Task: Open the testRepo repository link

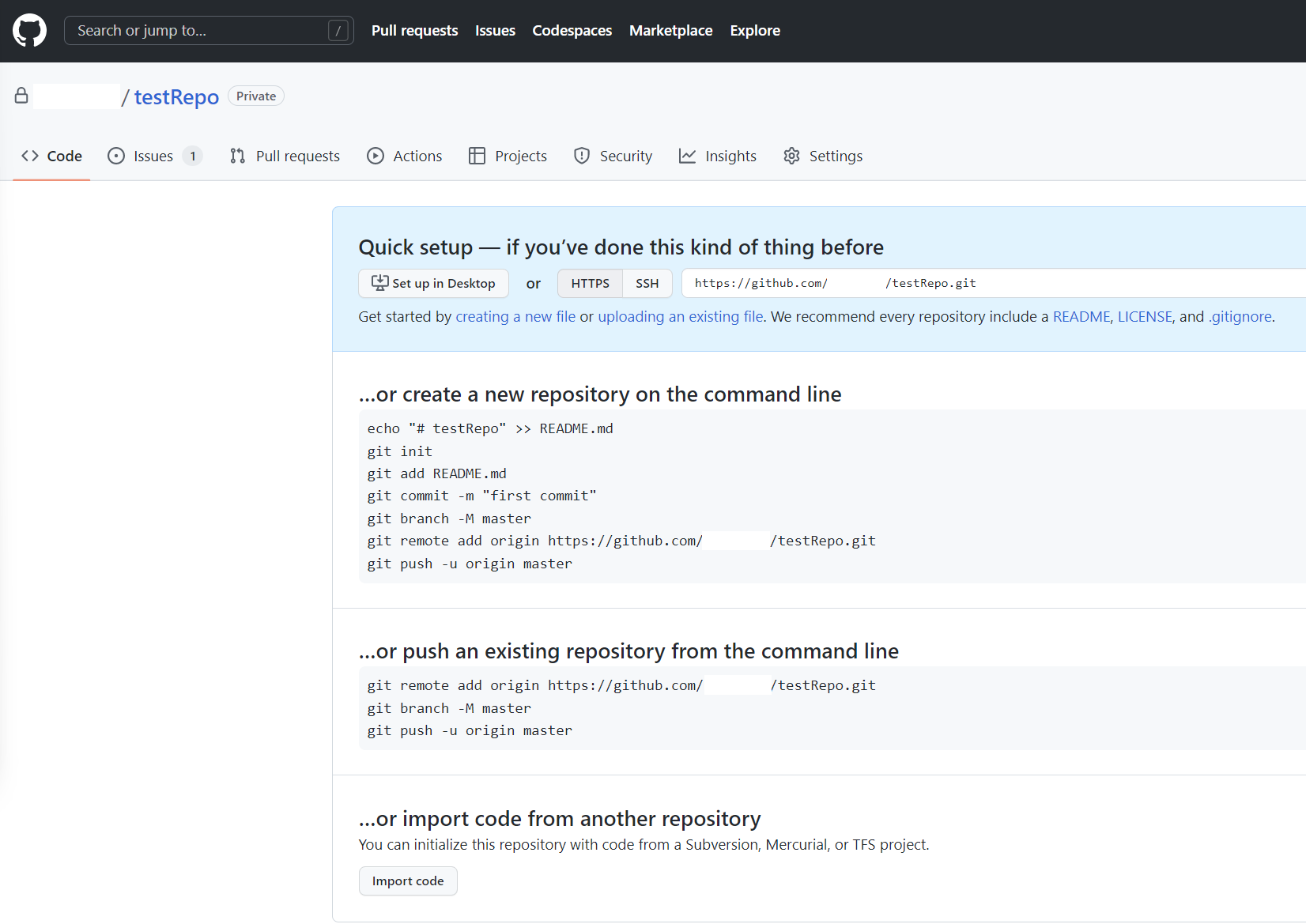Action: tap(176, 96)
